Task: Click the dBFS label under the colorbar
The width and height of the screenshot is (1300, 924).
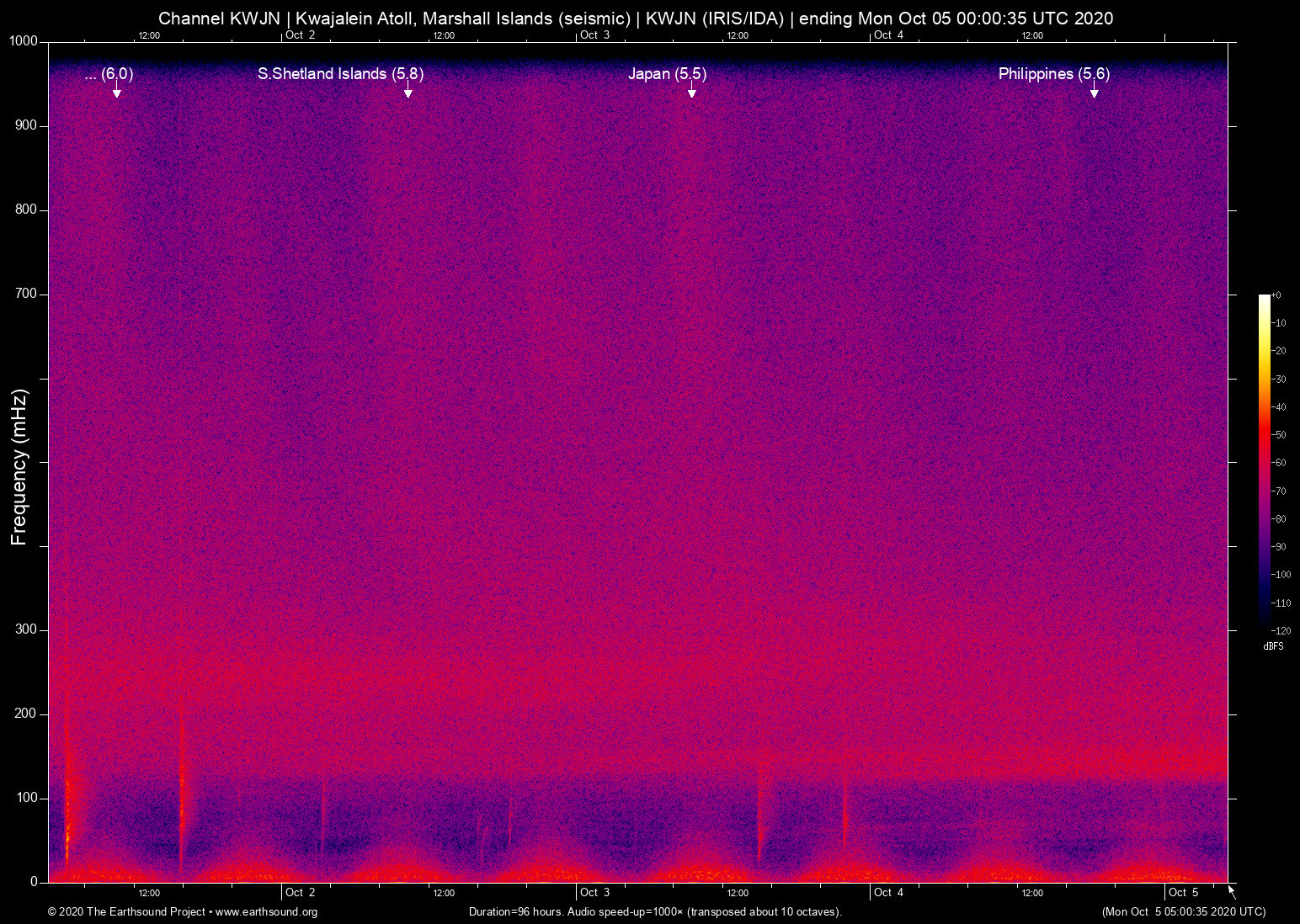Action: 1274,645
